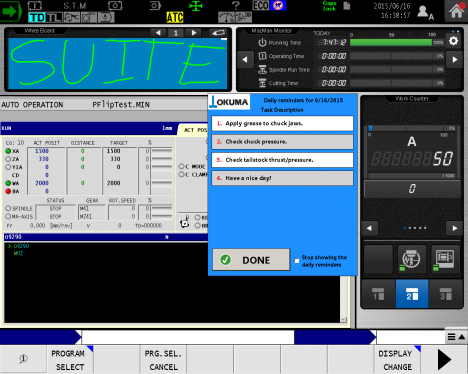
Task: Click the WA axis indicator
Action: coord(8,183)
